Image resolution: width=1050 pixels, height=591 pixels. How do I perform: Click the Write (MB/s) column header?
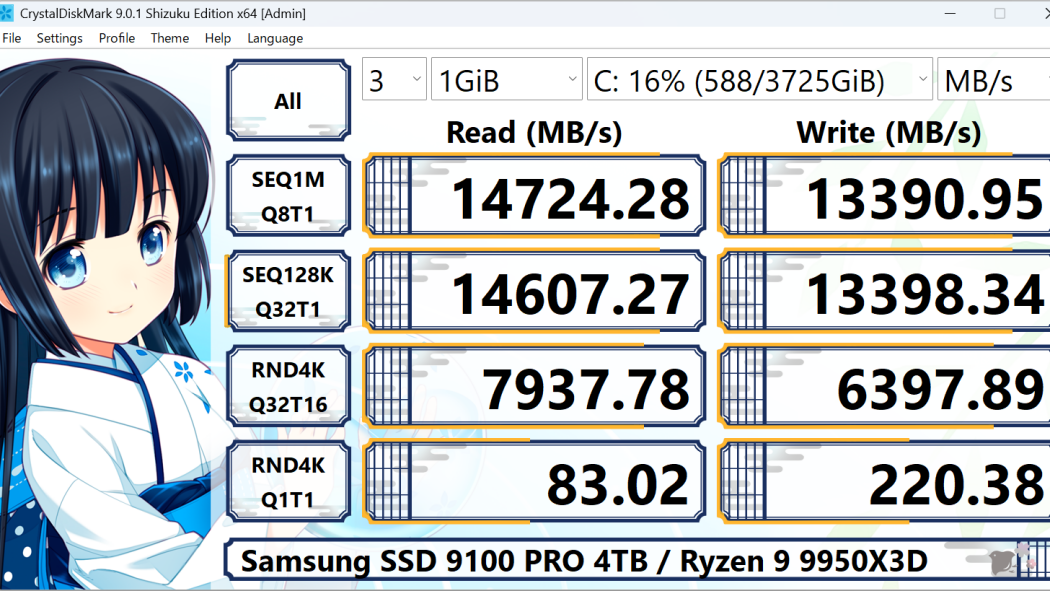(x=889, y=133)
